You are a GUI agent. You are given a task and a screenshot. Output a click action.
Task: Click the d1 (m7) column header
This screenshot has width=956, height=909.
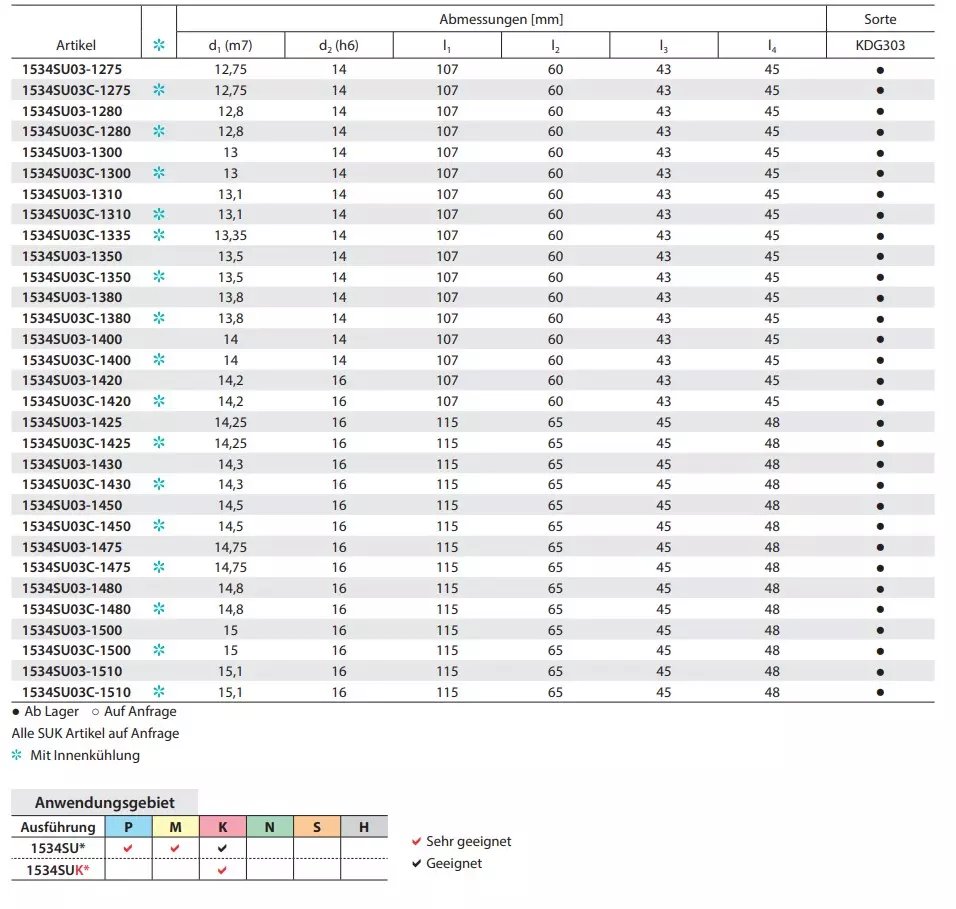click(231, 46)
